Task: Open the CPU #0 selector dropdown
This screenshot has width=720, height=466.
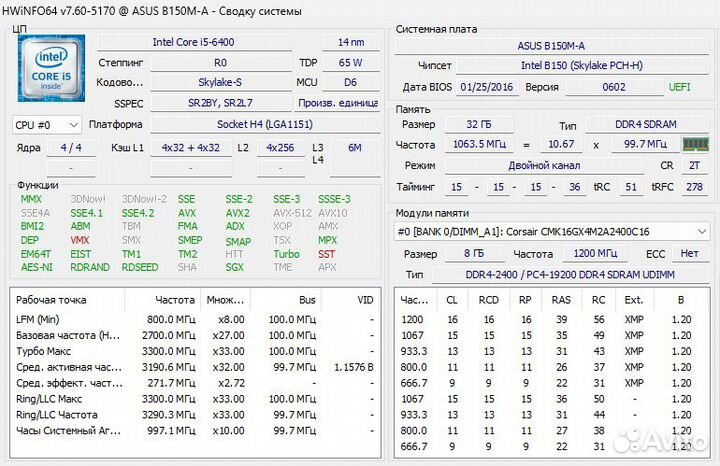Action: (47, 125)
